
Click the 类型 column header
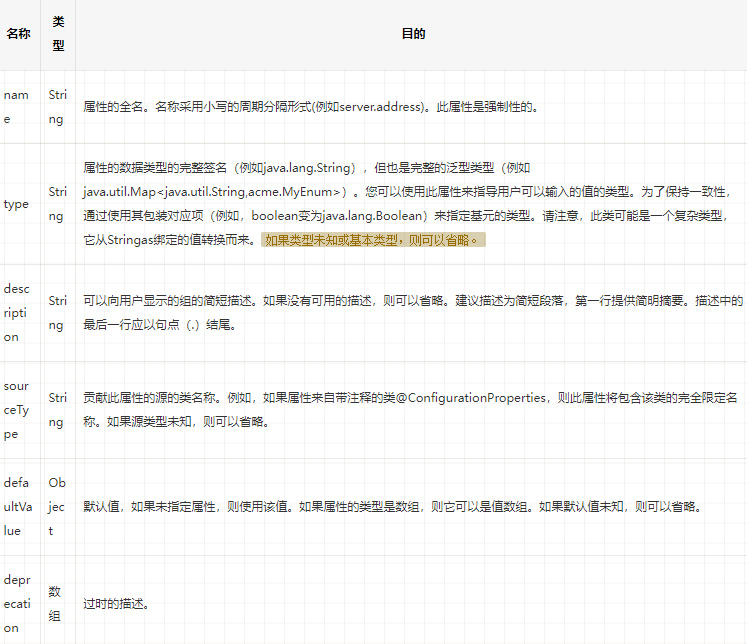tap(58, 34)
